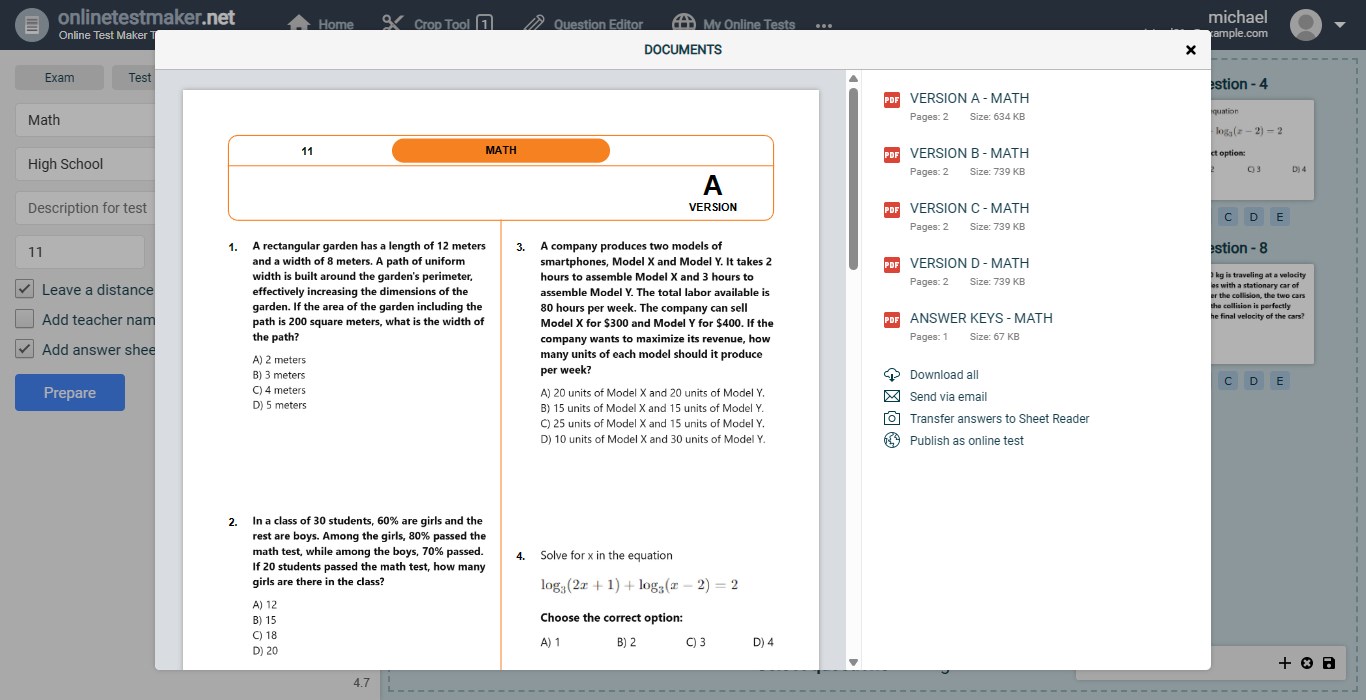Open VERSION D - MATH document

pyautogui.click(x=969, y=263)
